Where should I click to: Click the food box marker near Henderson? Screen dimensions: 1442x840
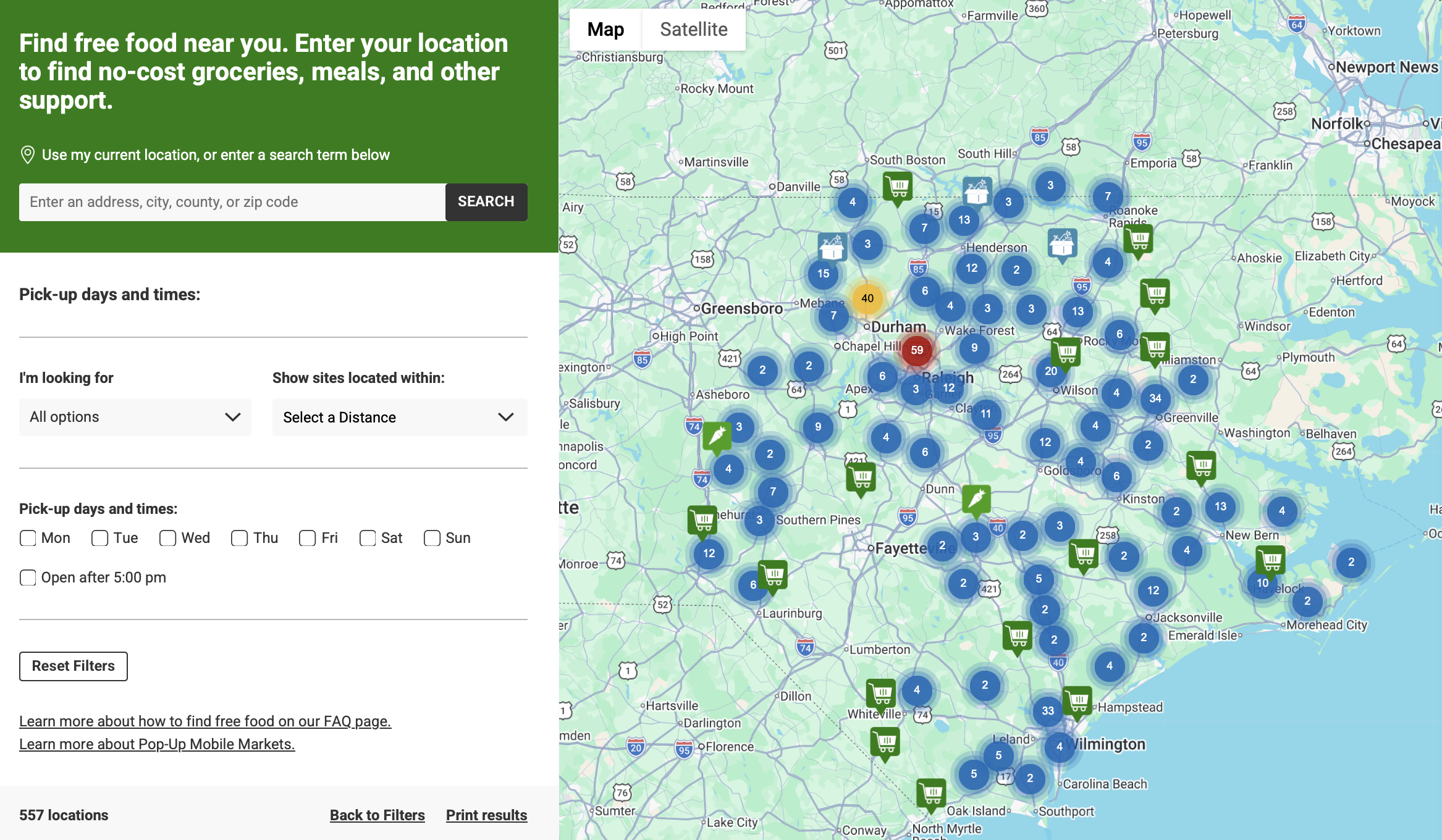(976, 191)
